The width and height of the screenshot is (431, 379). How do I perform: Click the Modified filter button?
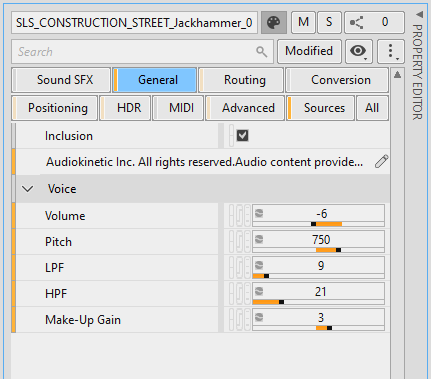(309, 51)
